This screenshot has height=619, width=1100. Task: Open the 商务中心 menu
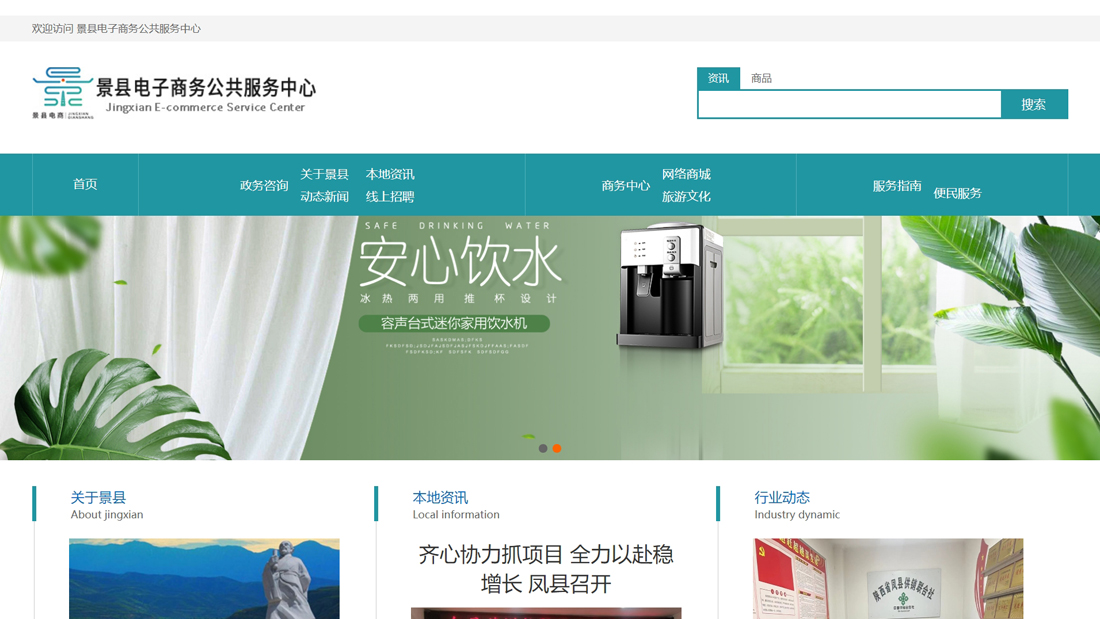point(626,185)
